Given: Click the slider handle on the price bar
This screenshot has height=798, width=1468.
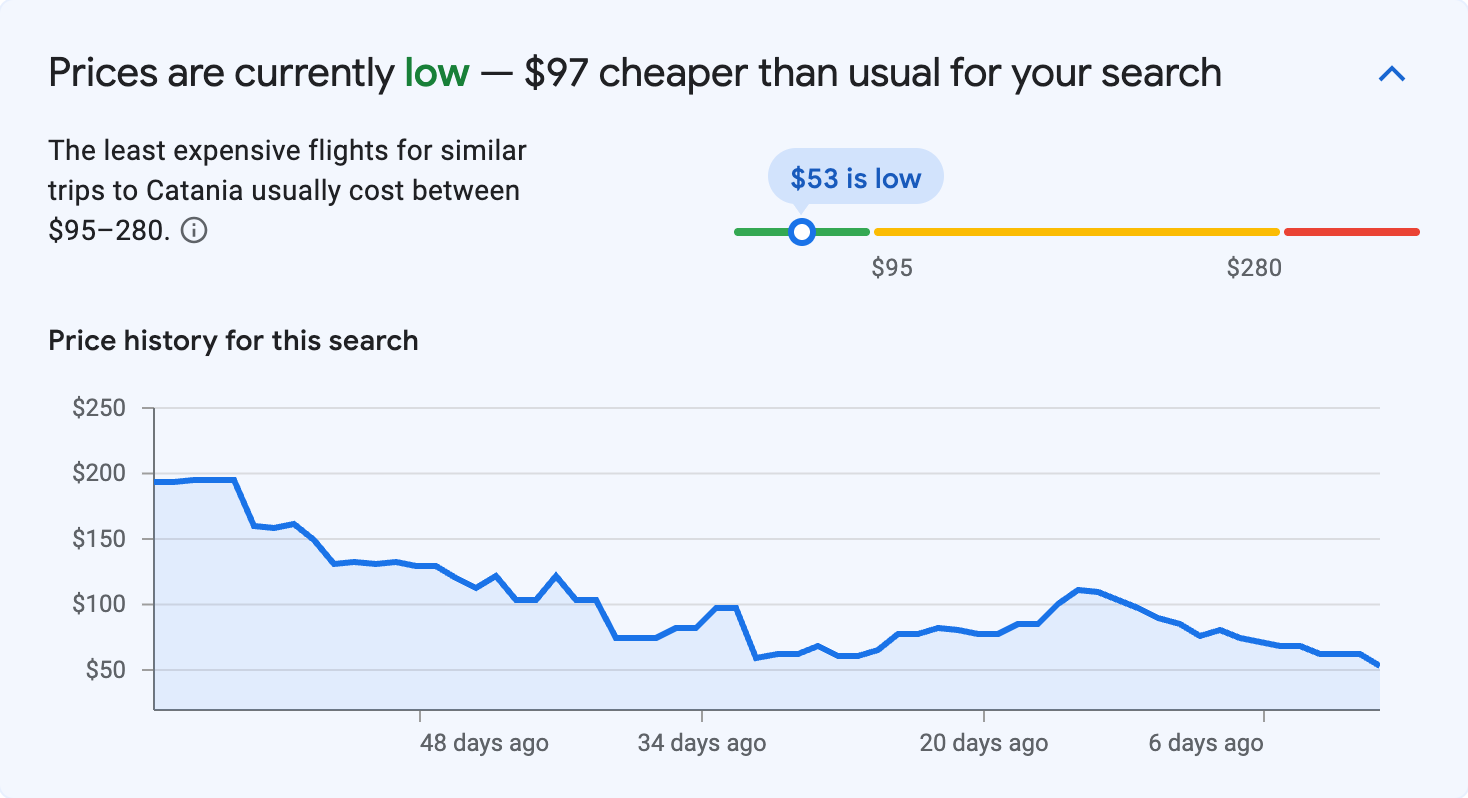Looking at the screenshot, I should [802, 231].
